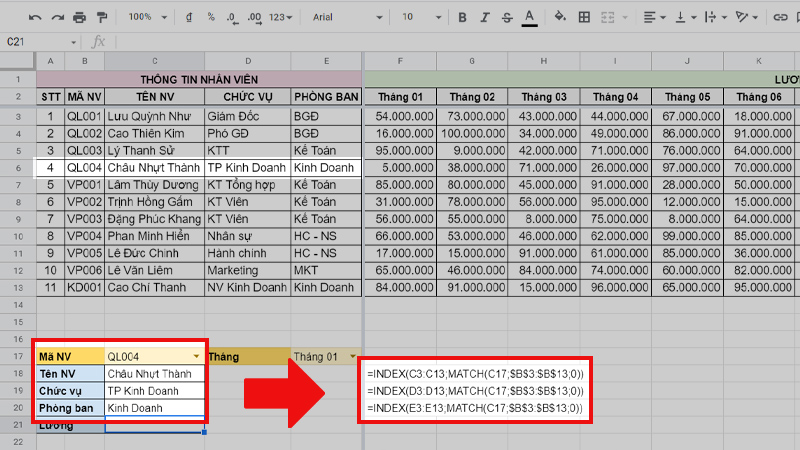Click the Undo icon in toolbar
Image resolution: width=800 pixels, height=450 pixels.
pos(35,17)
